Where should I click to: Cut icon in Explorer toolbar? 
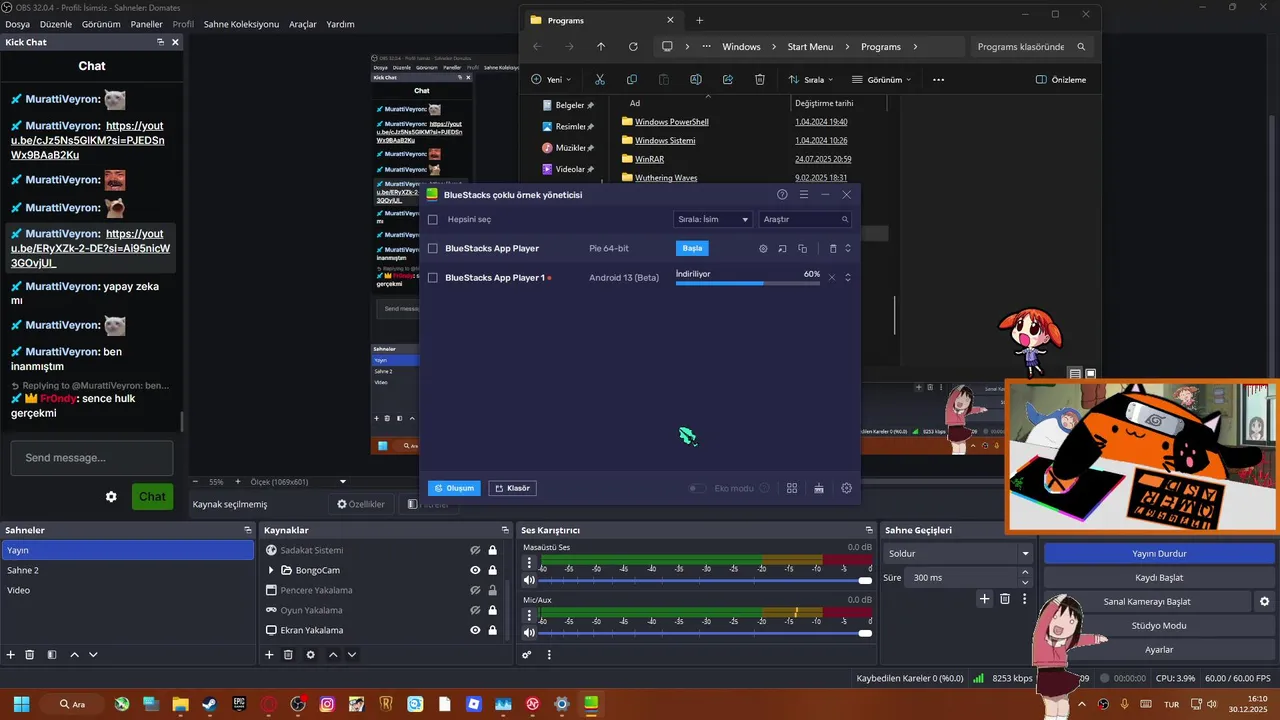coord(600,79)
